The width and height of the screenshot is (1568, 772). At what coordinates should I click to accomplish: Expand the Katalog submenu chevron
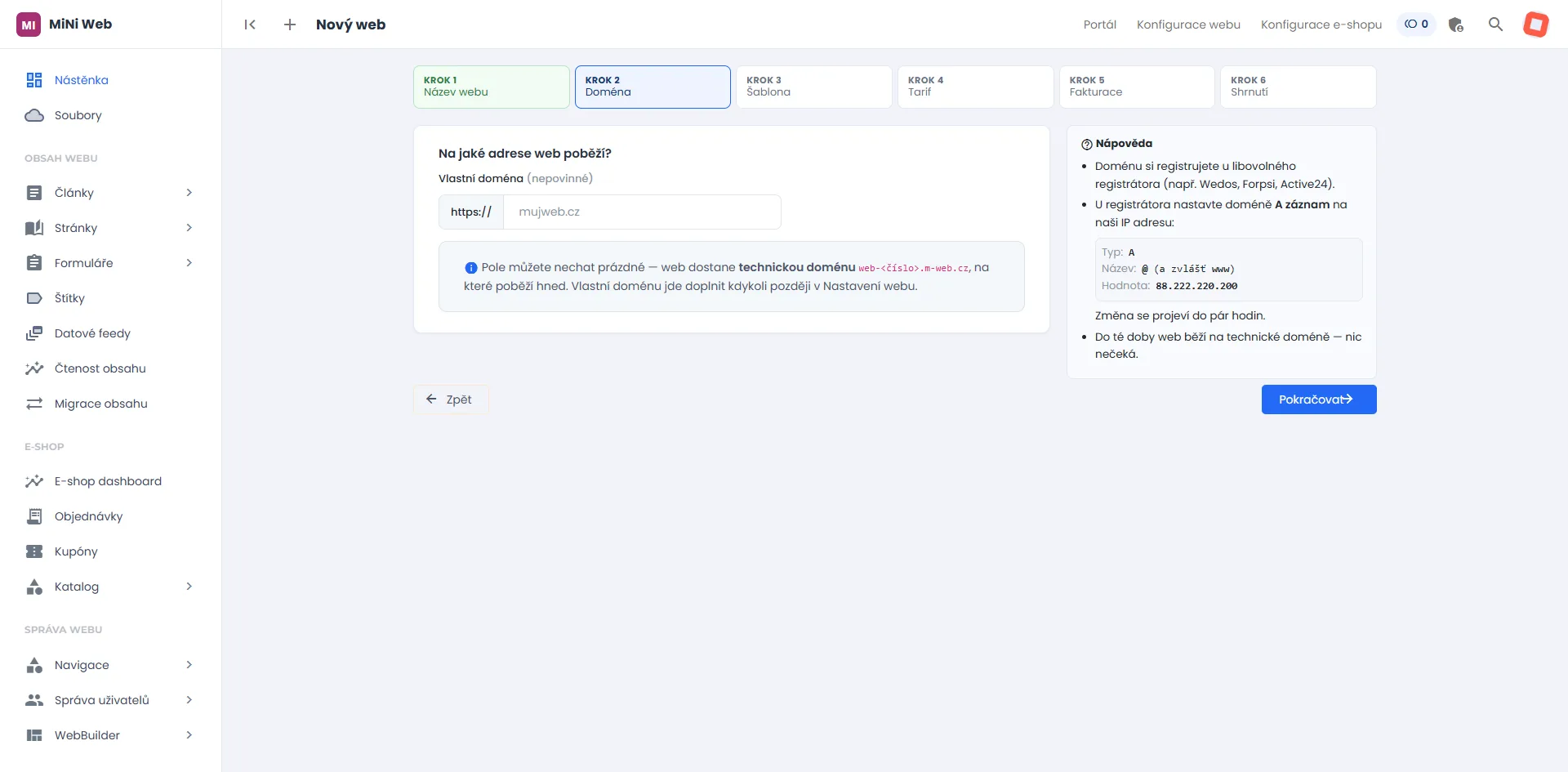[189, 587]
